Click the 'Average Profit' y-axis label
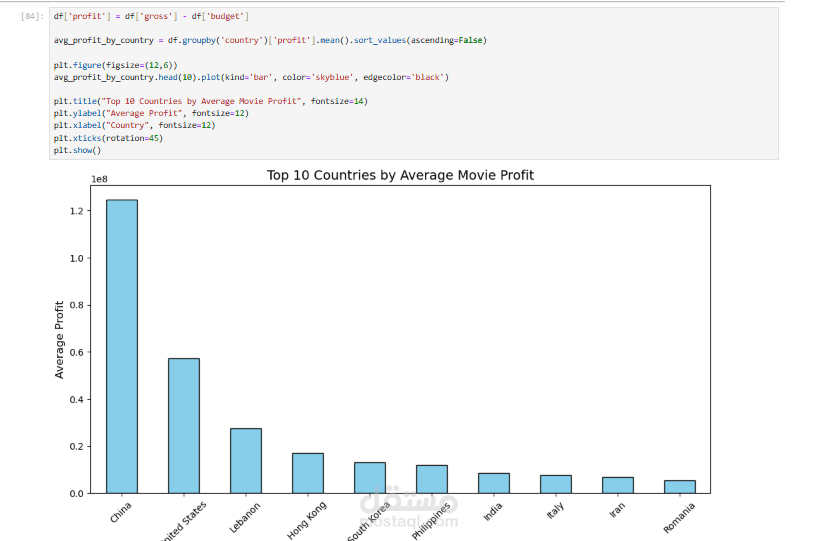819x541 pixels. click(x=59, y=339)
